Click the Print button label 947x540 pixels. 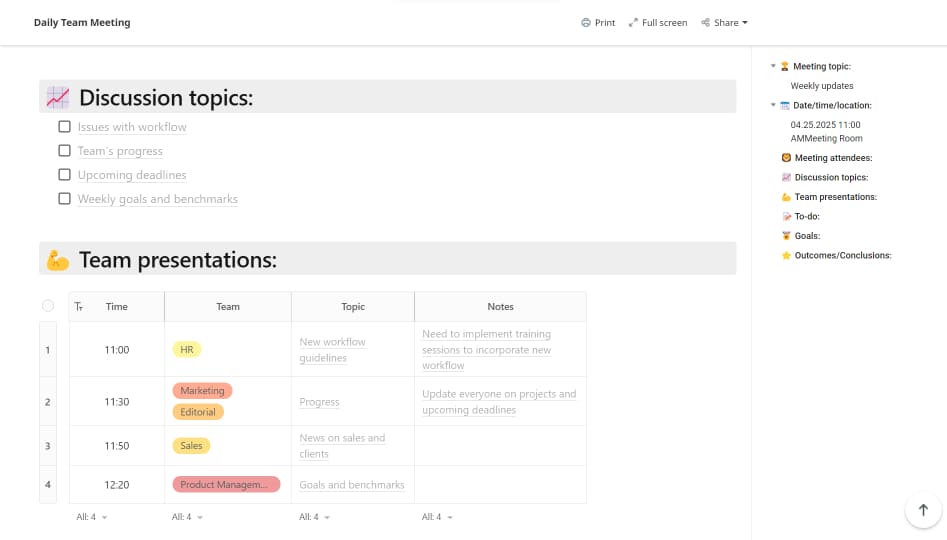(605, 23)
